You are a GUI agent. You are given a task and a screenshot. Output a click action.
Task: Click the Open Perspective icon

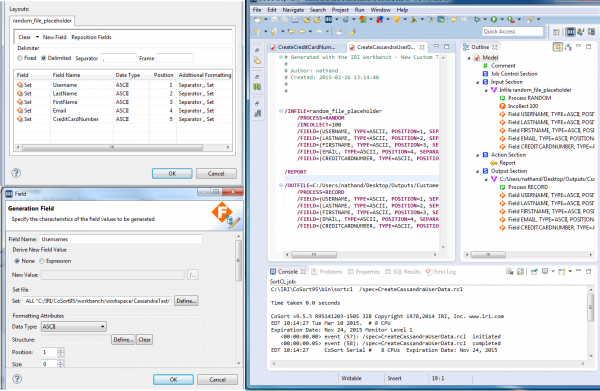[x=556, y=32]
